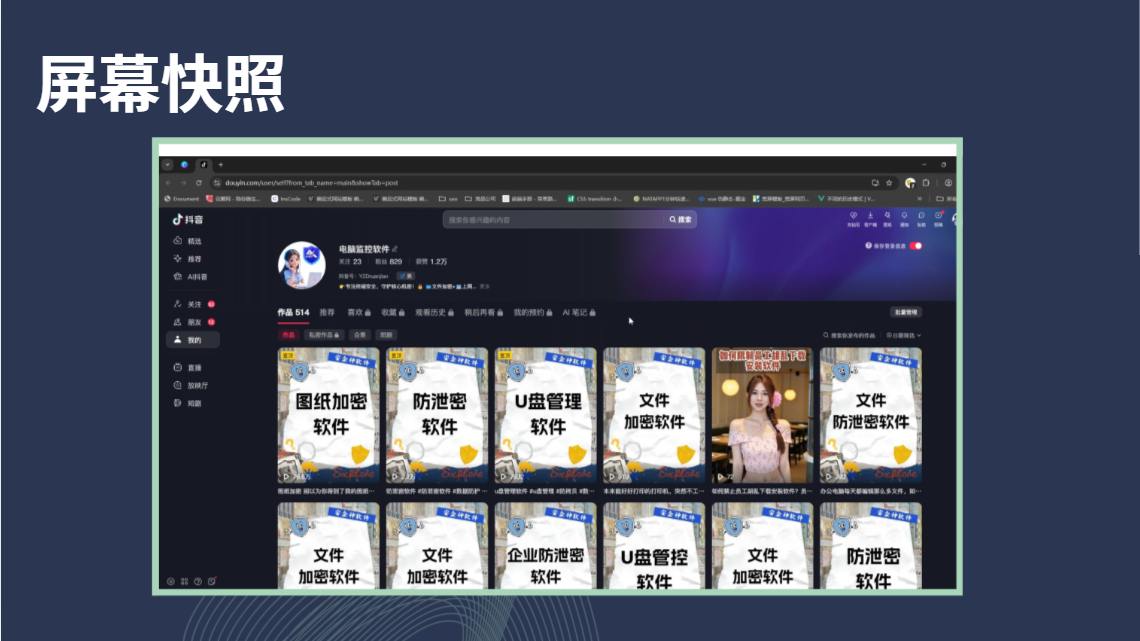The width and height of the screenshot is (1140, 641).
Task: Click the edit pencil beside 电脑监控软件
Action: pos(395,249)
